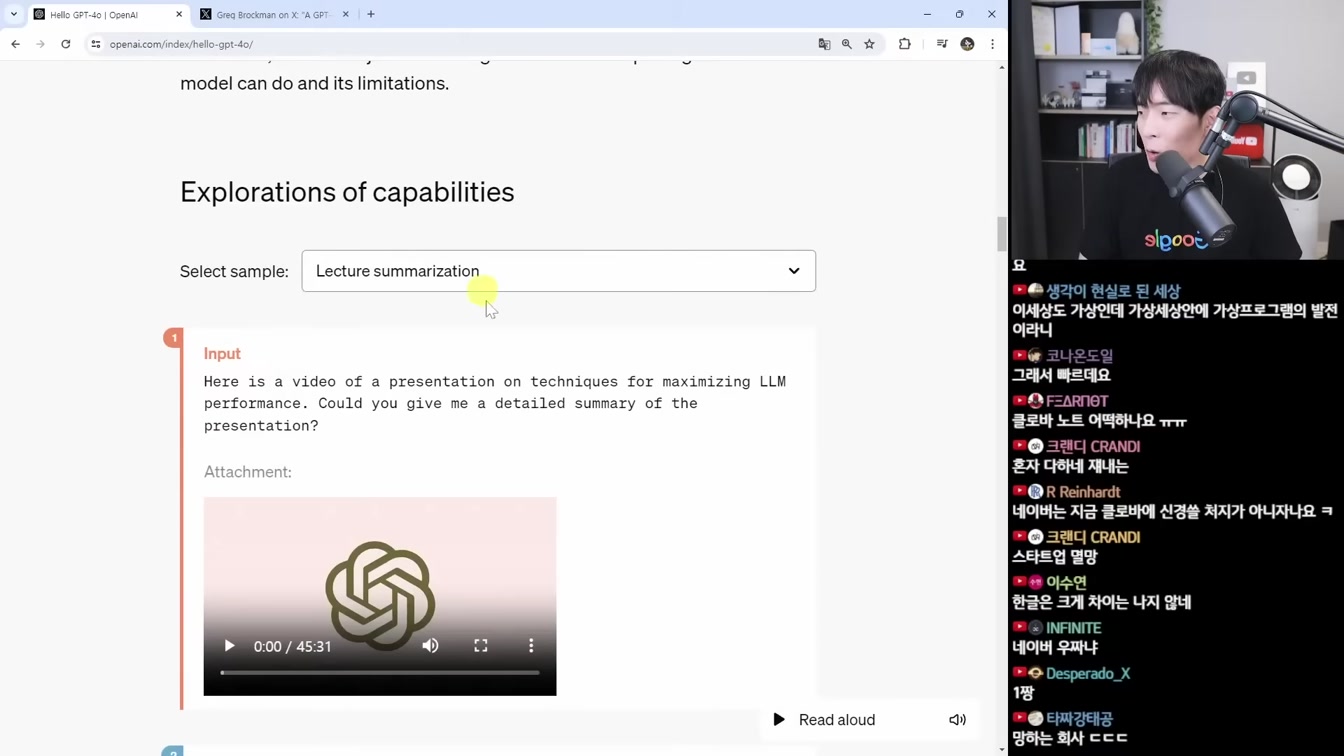
Task: Click the Input label text
Action: (222, 354)
